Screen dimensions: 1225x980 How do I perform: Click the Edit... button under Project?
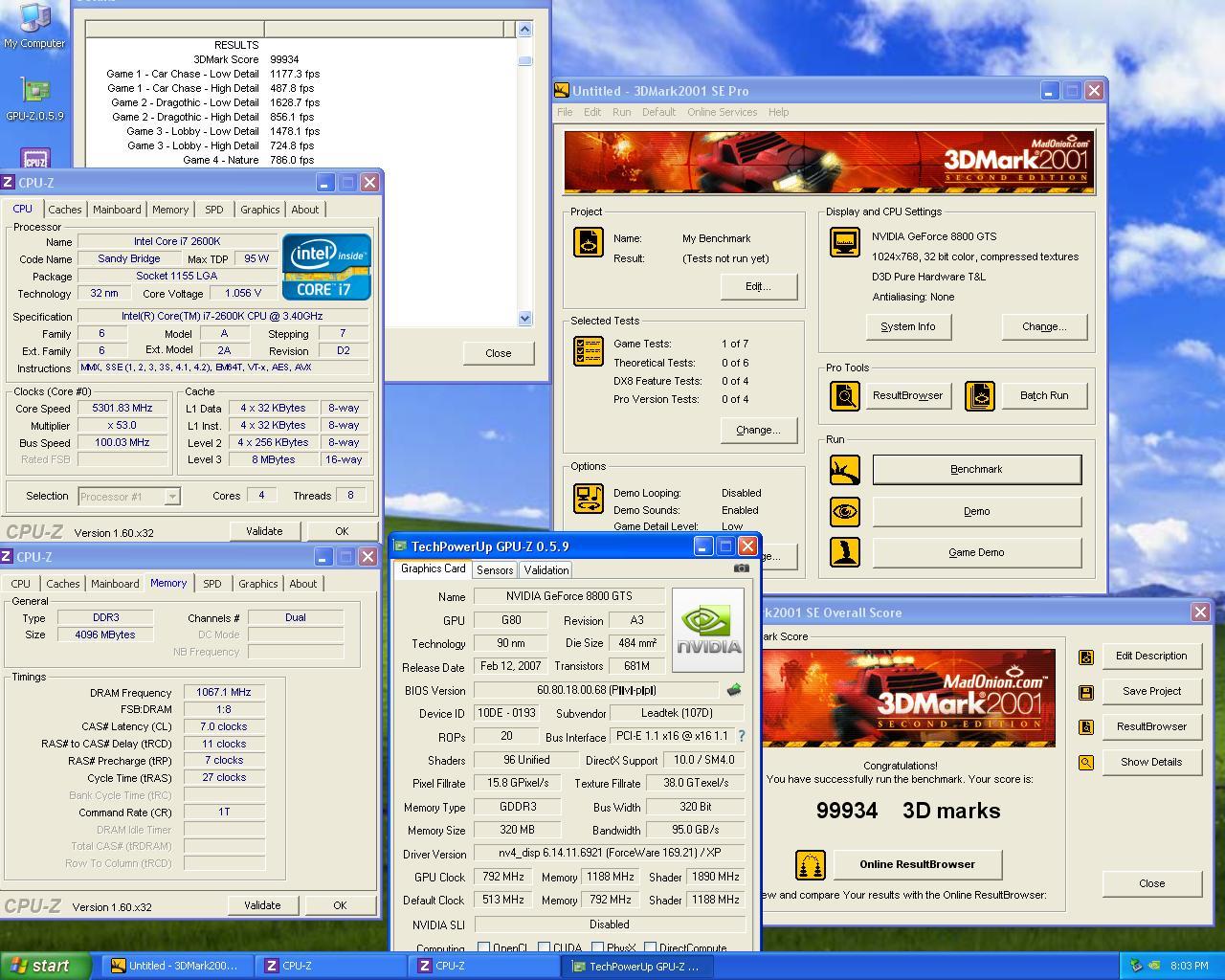(758, 286)
